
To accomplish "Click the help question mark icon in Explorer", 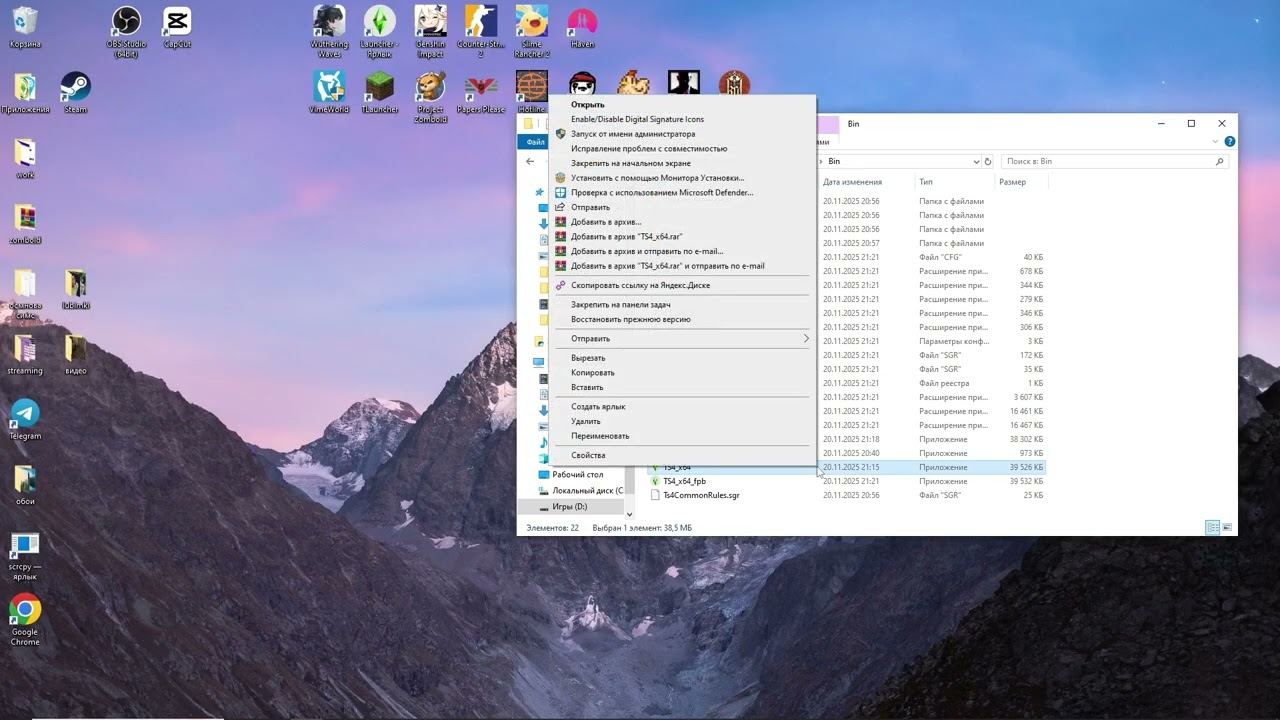I will coord(1230,142).
